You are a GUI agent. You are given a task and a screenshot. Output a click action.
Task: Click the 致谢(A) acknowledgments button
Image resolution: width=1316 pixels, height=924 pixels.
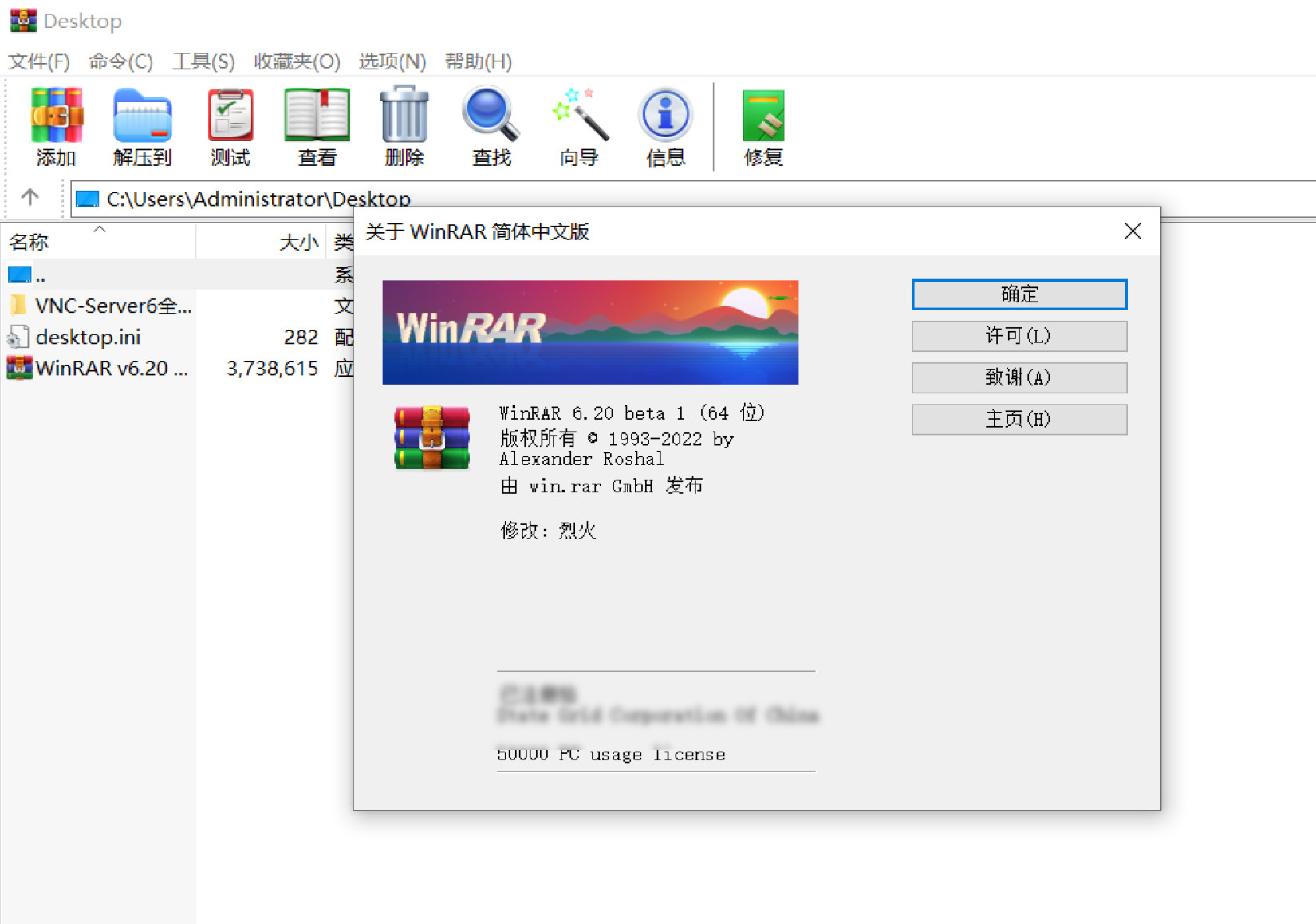point(1019,377)
